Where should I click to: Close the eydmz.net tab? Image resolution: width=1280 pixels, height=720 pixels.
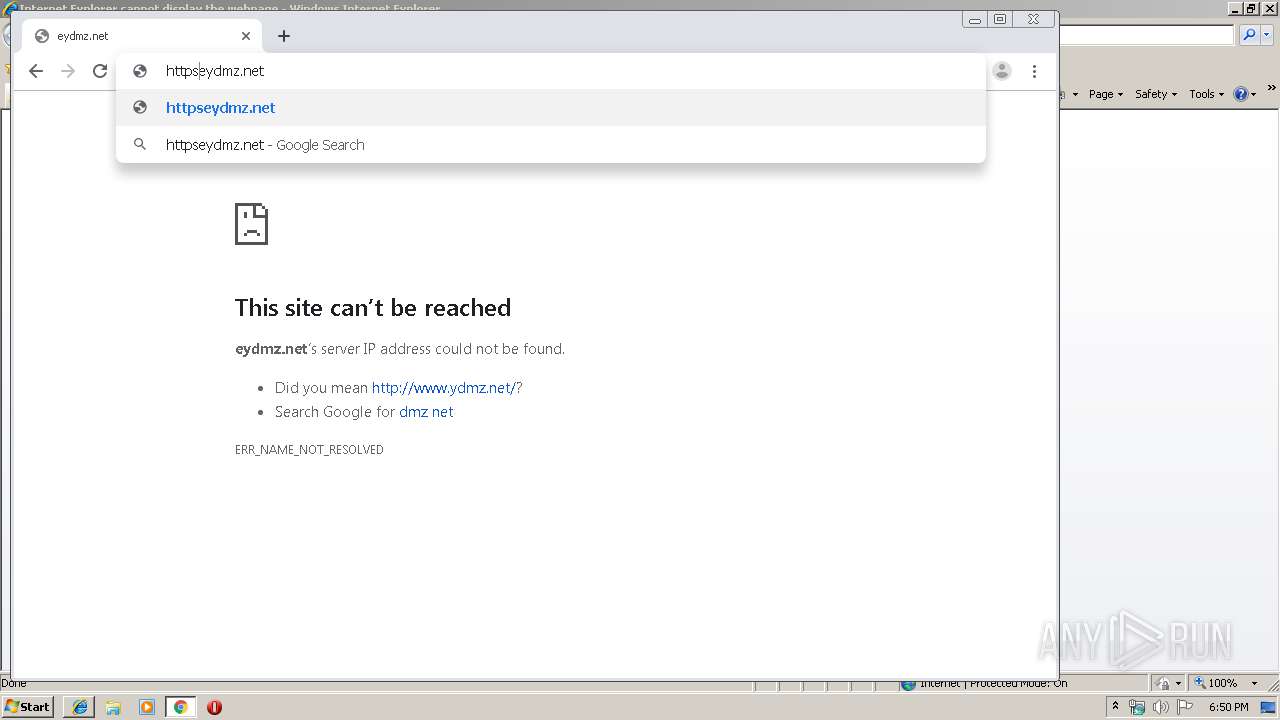[246, 36]
